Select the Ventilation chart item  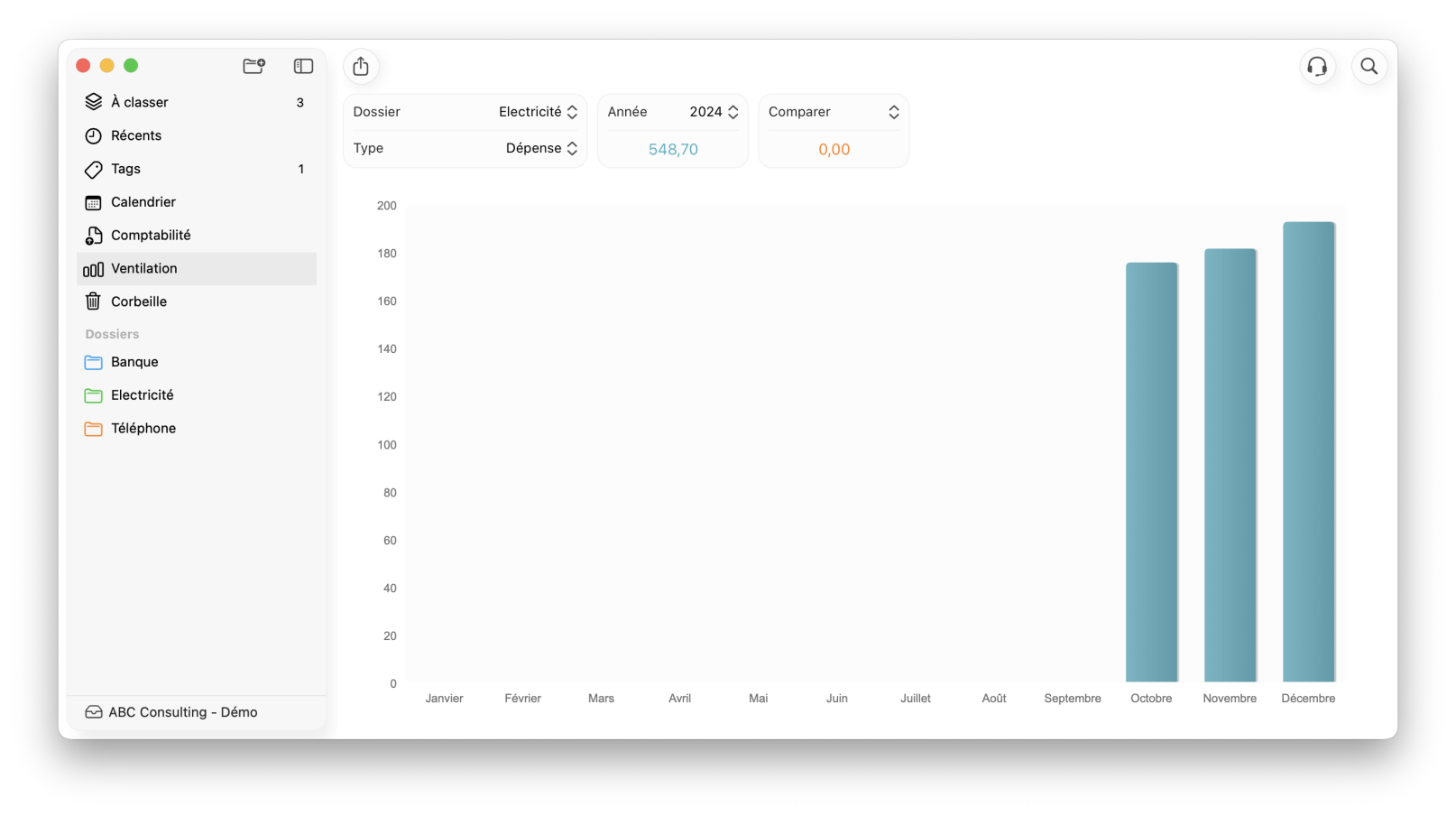[144, 269]
